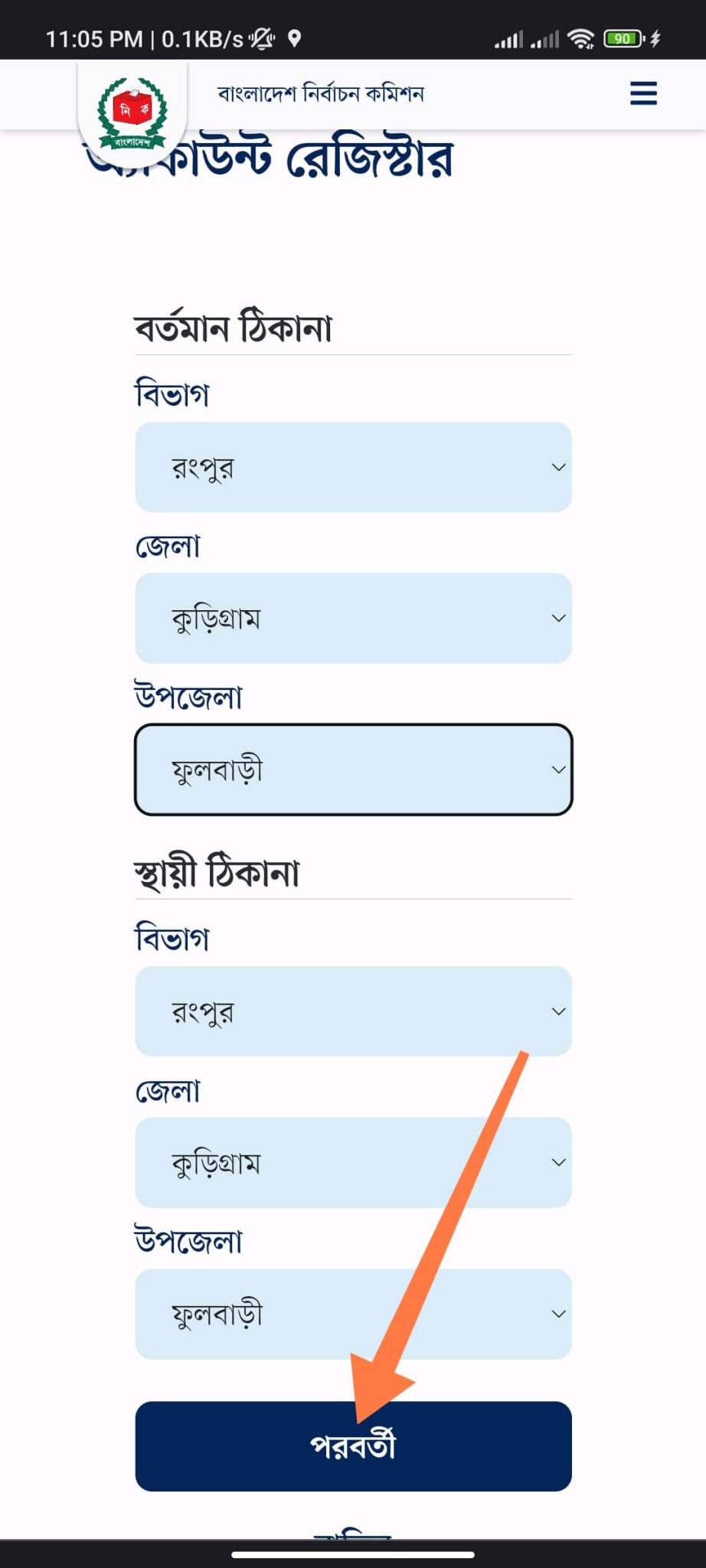Open the জেলা dropdown showing কুড়িগ্রাম
Viewport: 706px width, 1568px height.
coord(352,617)
